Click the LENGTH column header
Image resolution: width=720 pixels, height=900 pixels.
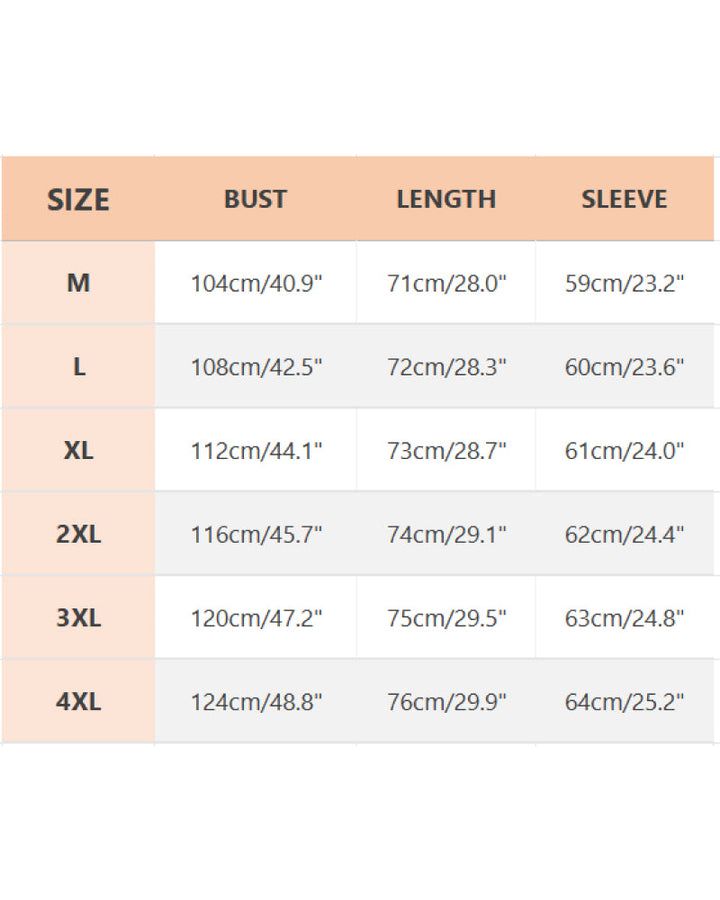point(446,199)
